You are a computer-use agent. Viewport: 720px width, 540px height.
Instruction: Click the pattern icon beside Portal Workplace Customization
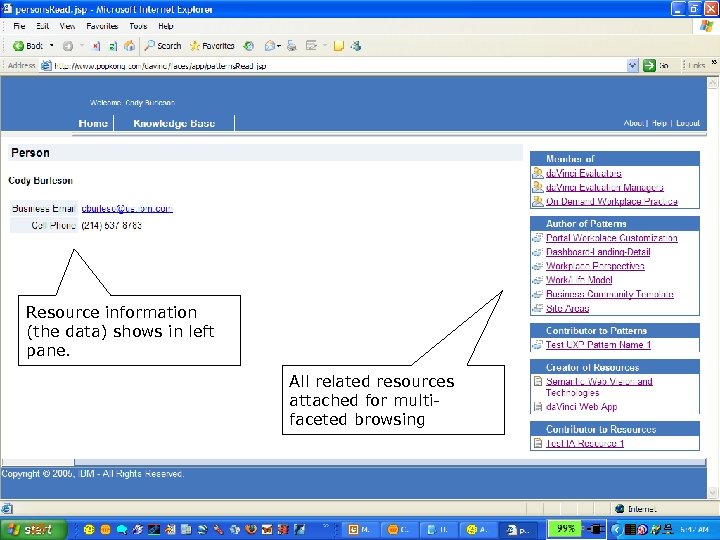click(x=538, y=238)
